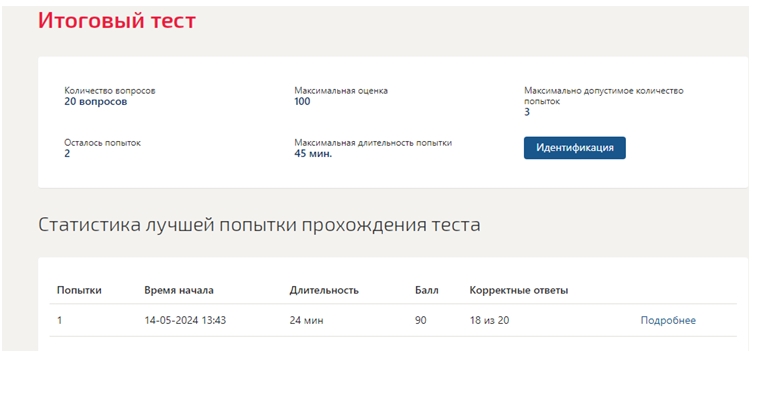Click the Корректные ответы column header

519,290
